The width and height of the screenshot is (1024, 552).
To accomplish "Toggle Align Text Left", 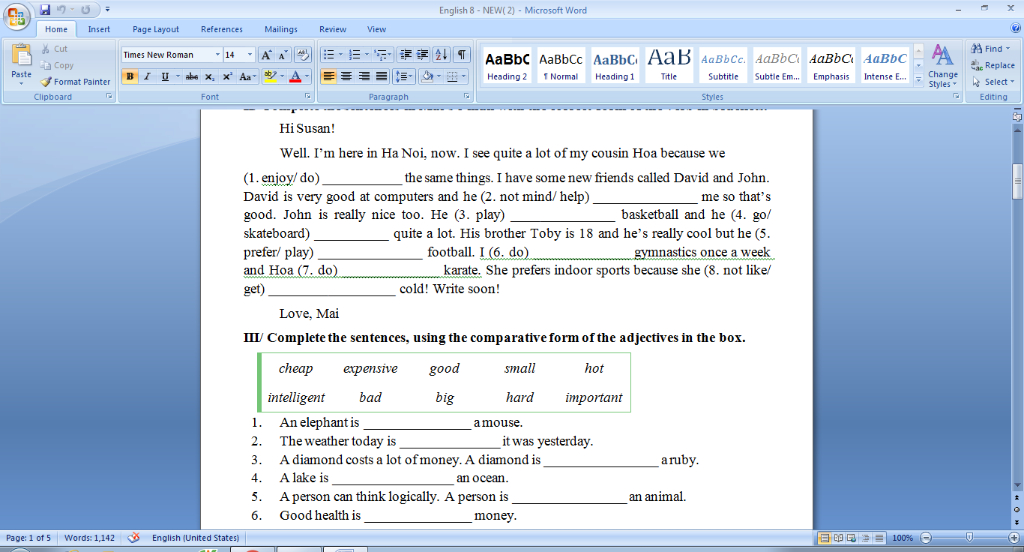I will pos(328,76).
